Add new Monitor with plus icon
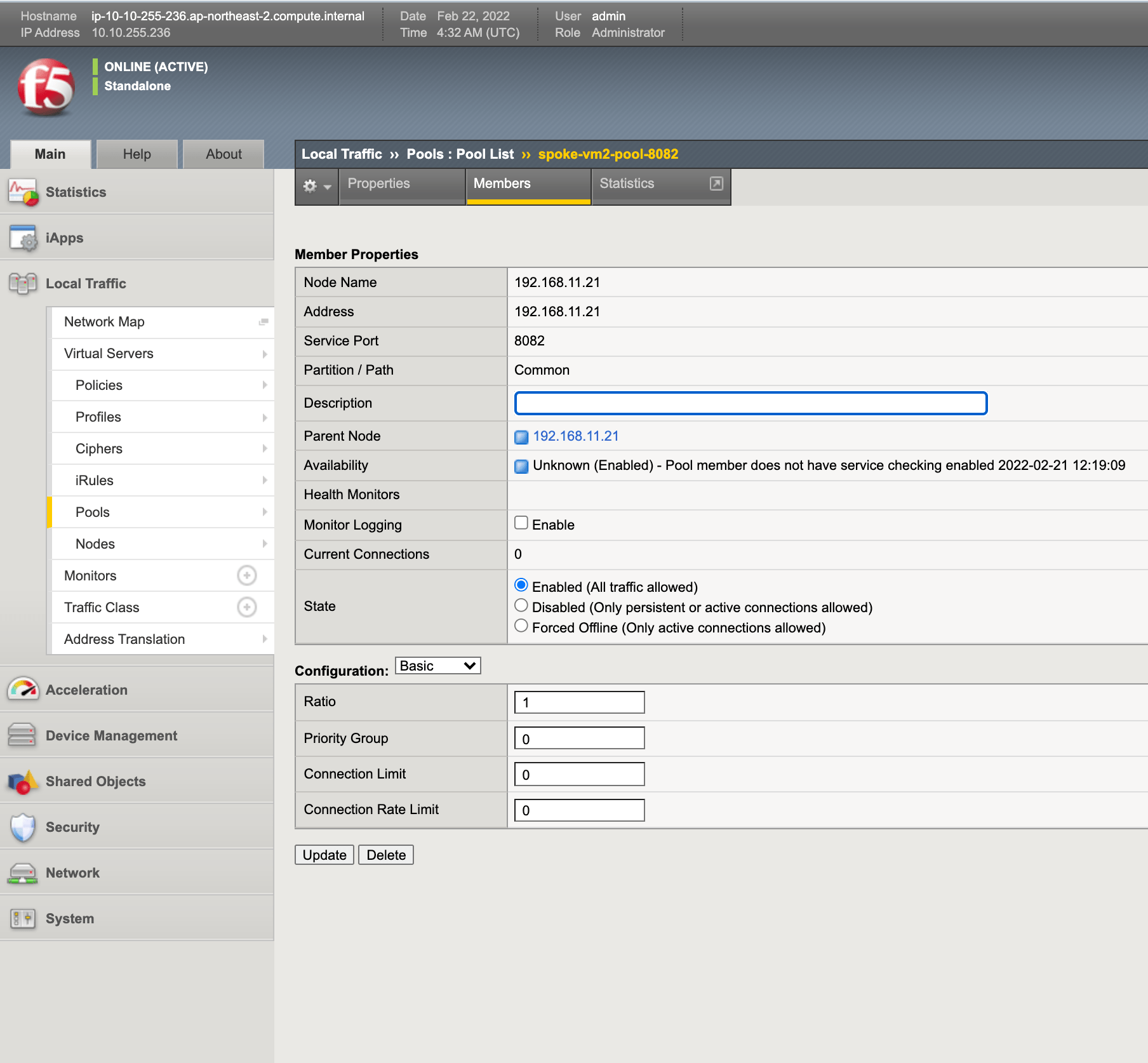 pos(247,575)
